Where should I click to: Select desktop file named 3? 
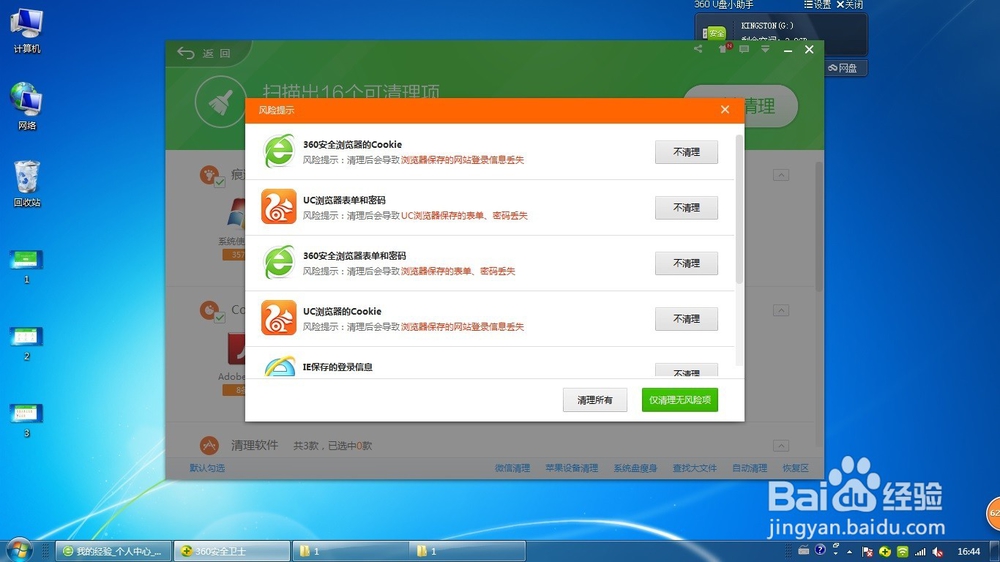[x=26, y=420]
